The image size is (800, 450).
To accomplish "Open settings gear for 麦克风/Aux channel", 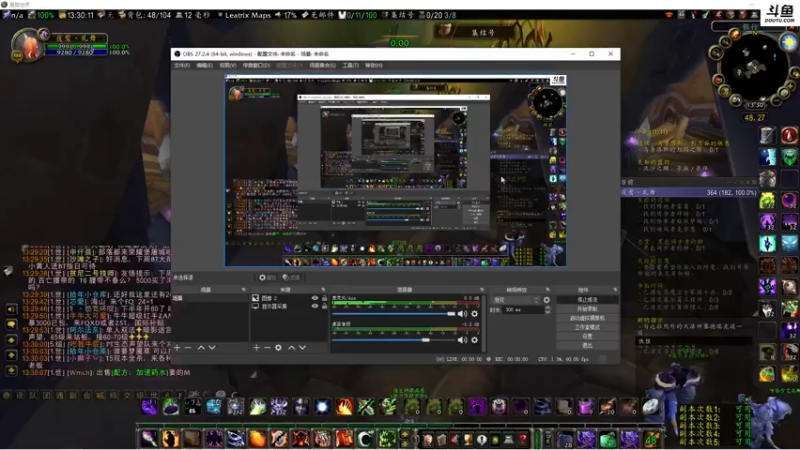I will 474,314.
